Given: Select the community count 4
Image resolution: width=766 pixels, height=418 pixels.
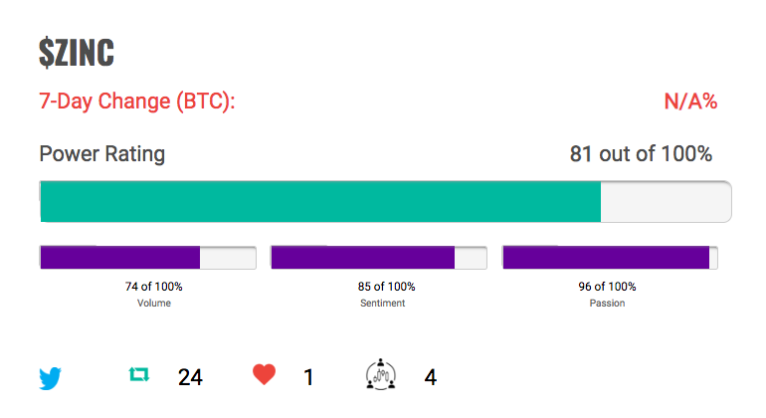Looking at the screenshot, I should (430, 377).
